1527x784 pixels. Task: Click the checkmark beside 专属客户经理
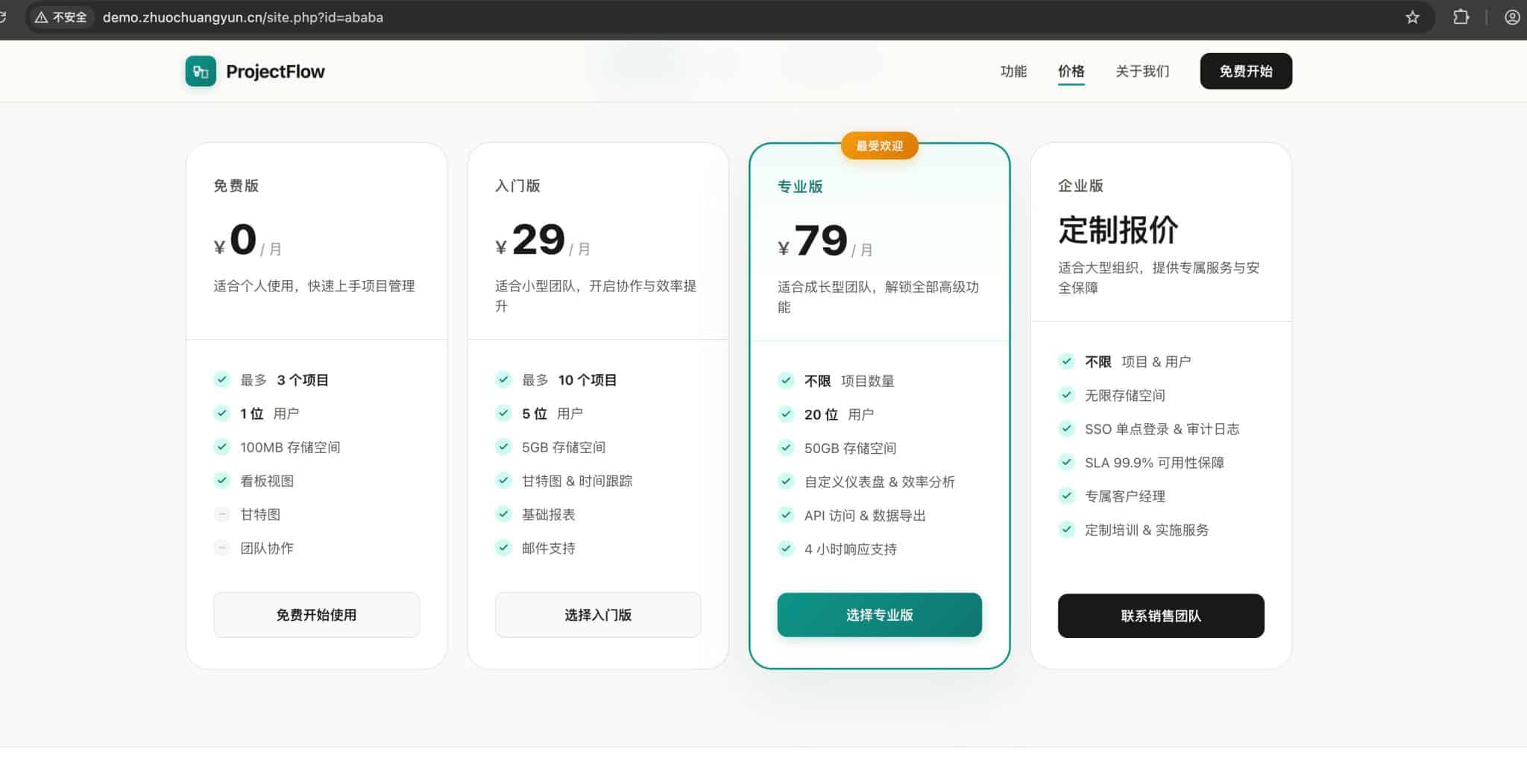point(1066,496)
